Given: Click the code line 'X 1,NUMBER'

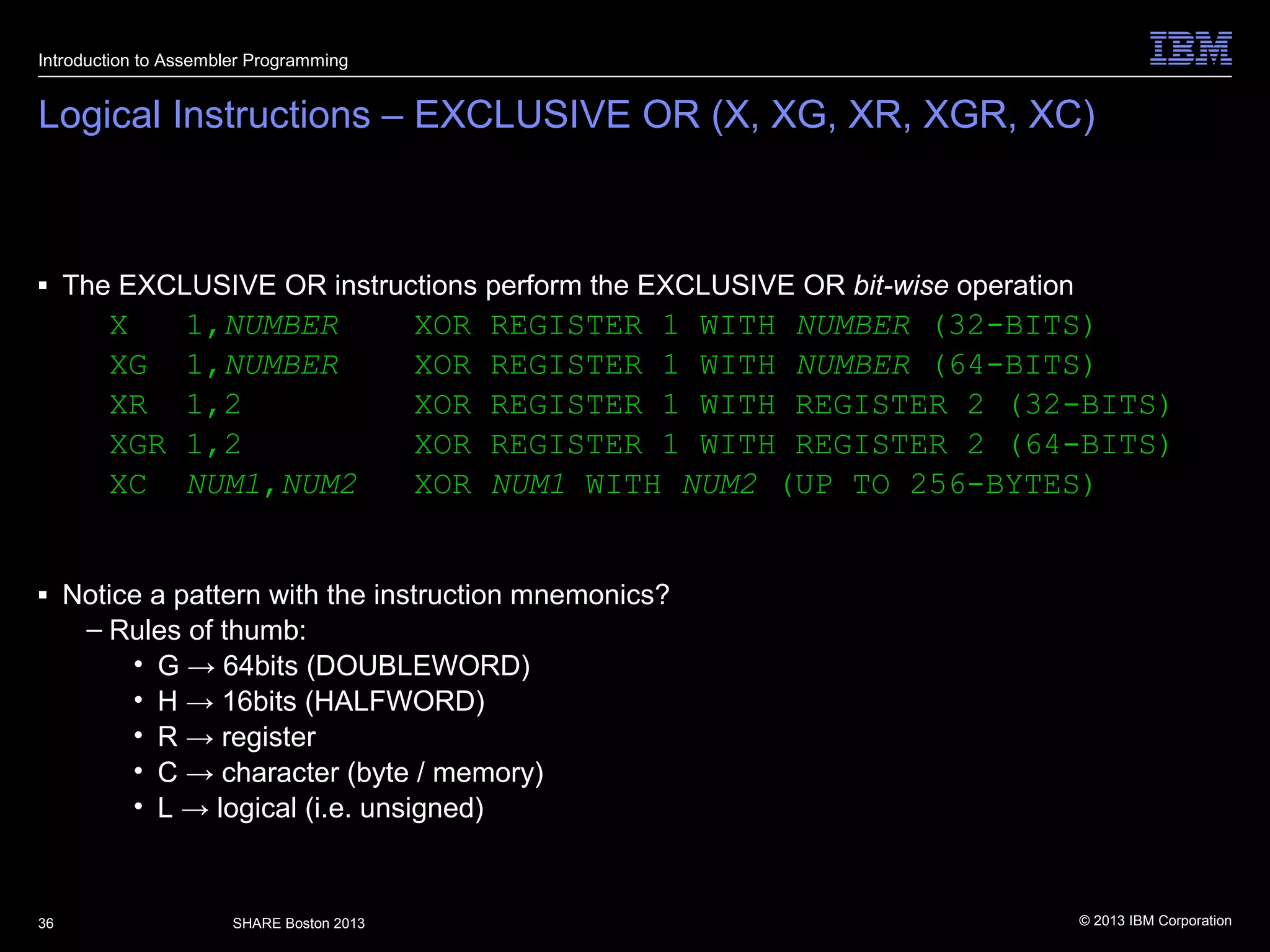Looking at the screenshot, I should click(x=224, y=326).
